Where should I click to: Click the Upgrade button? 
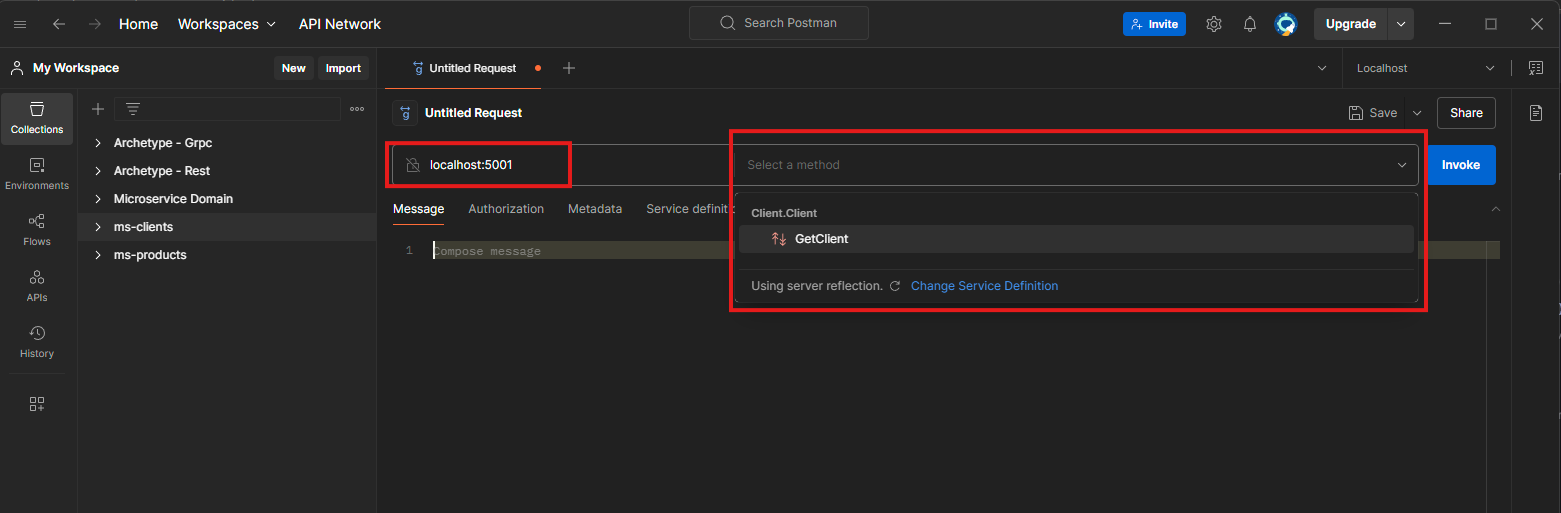1351,24
